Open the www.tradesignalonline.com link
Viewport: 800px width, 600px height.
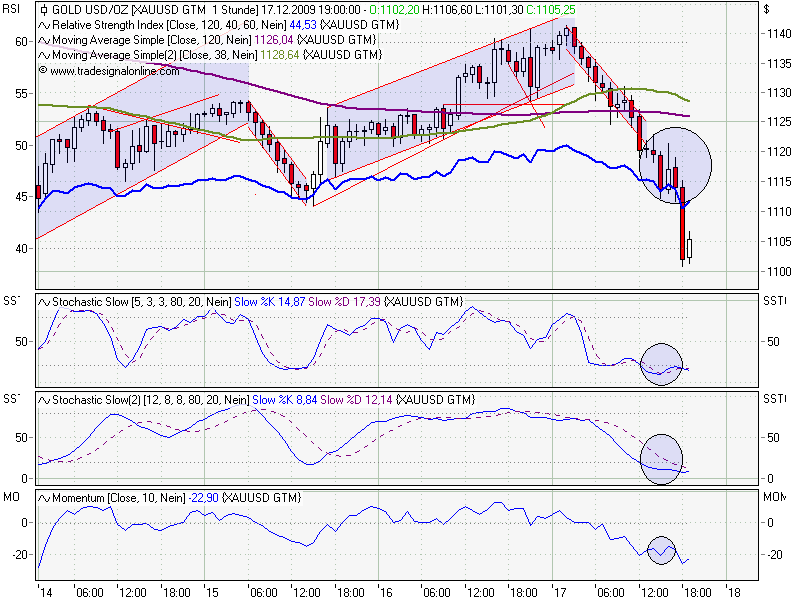click(115, 71)
